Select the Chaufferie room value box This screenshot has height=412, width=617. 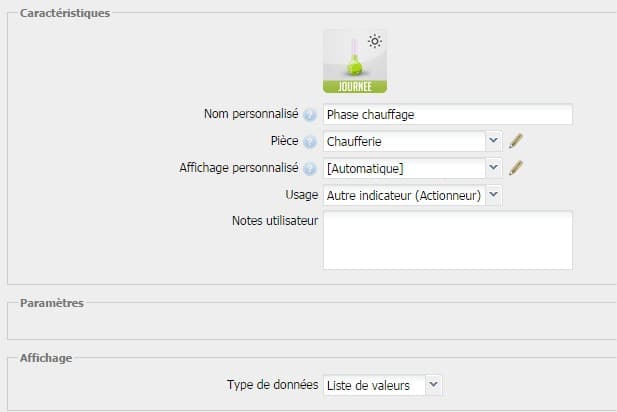pyautogui.click(x=404, y=141)
